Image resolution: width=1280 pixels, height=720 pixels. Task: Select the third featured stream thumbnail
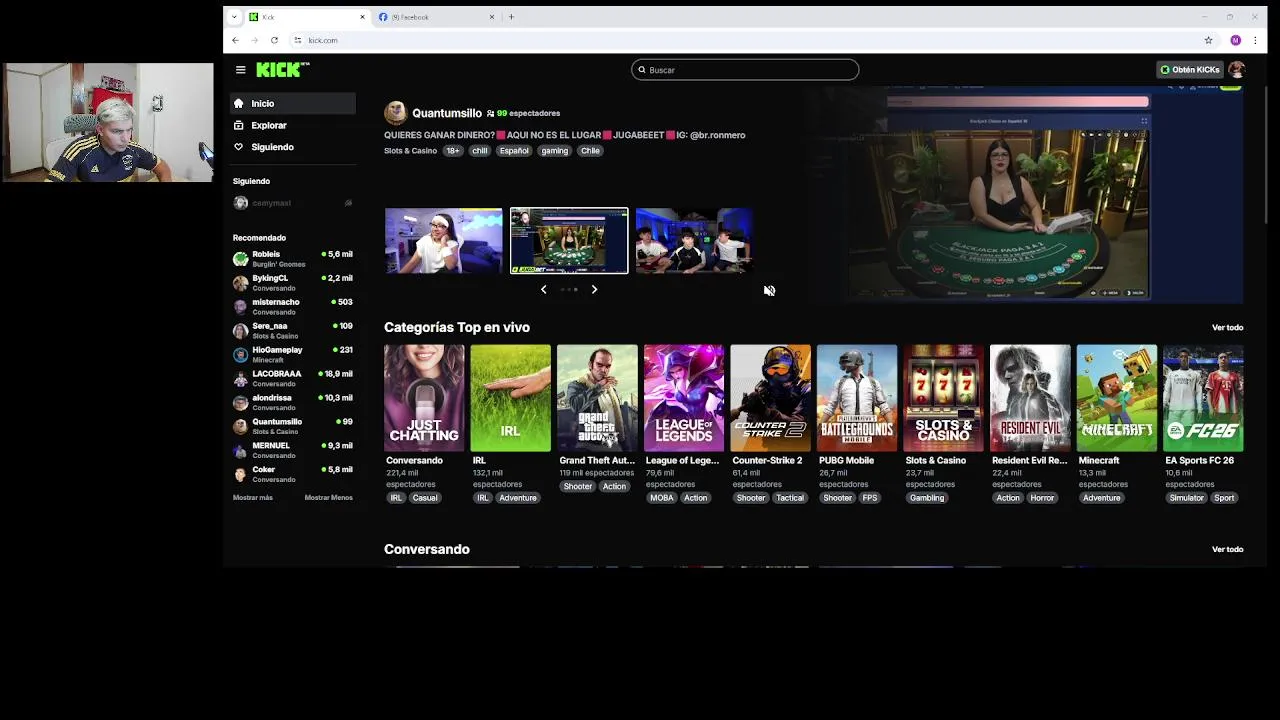(694, 240)
